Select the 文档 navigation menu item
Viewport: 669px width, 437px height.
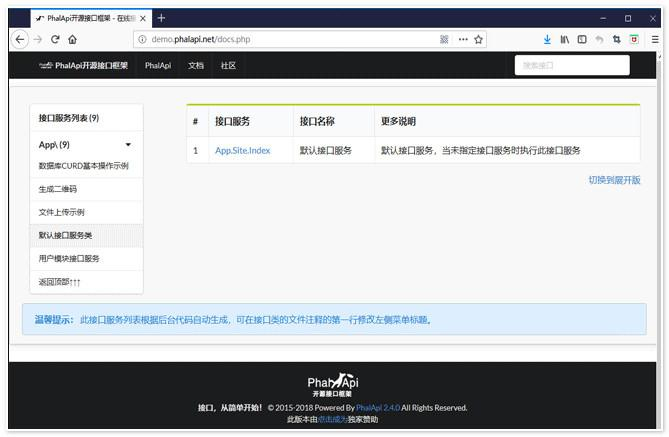click(x=195, y=66)
